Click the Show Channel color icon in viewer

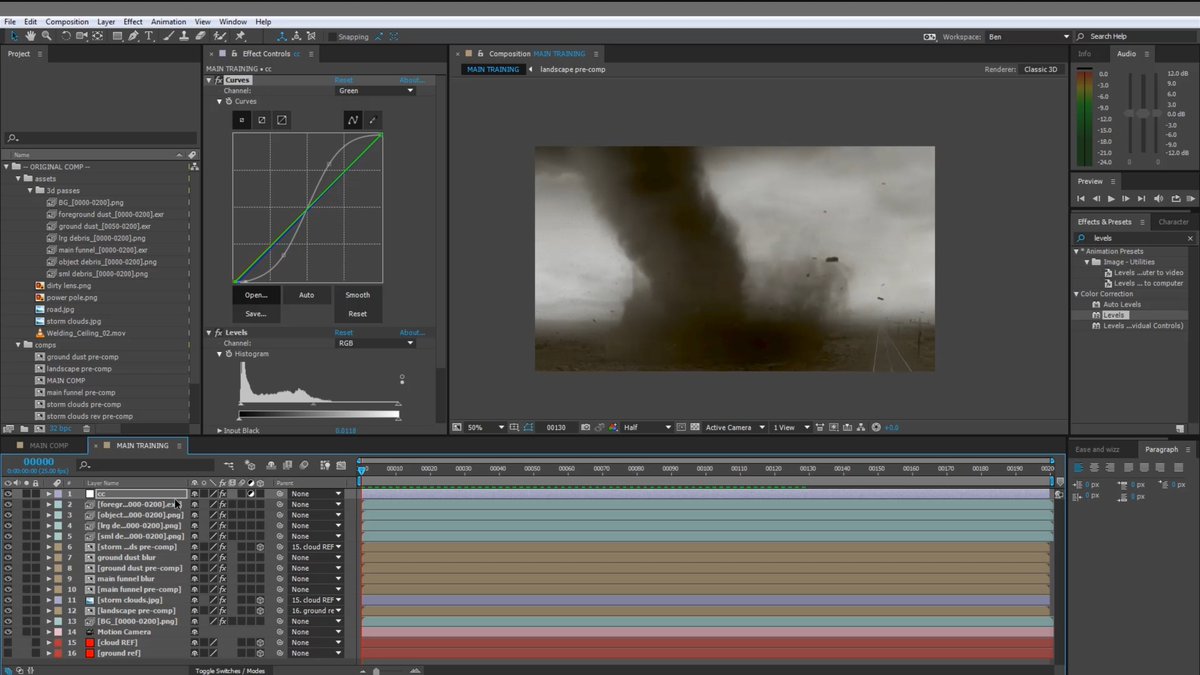coord(612,427)
